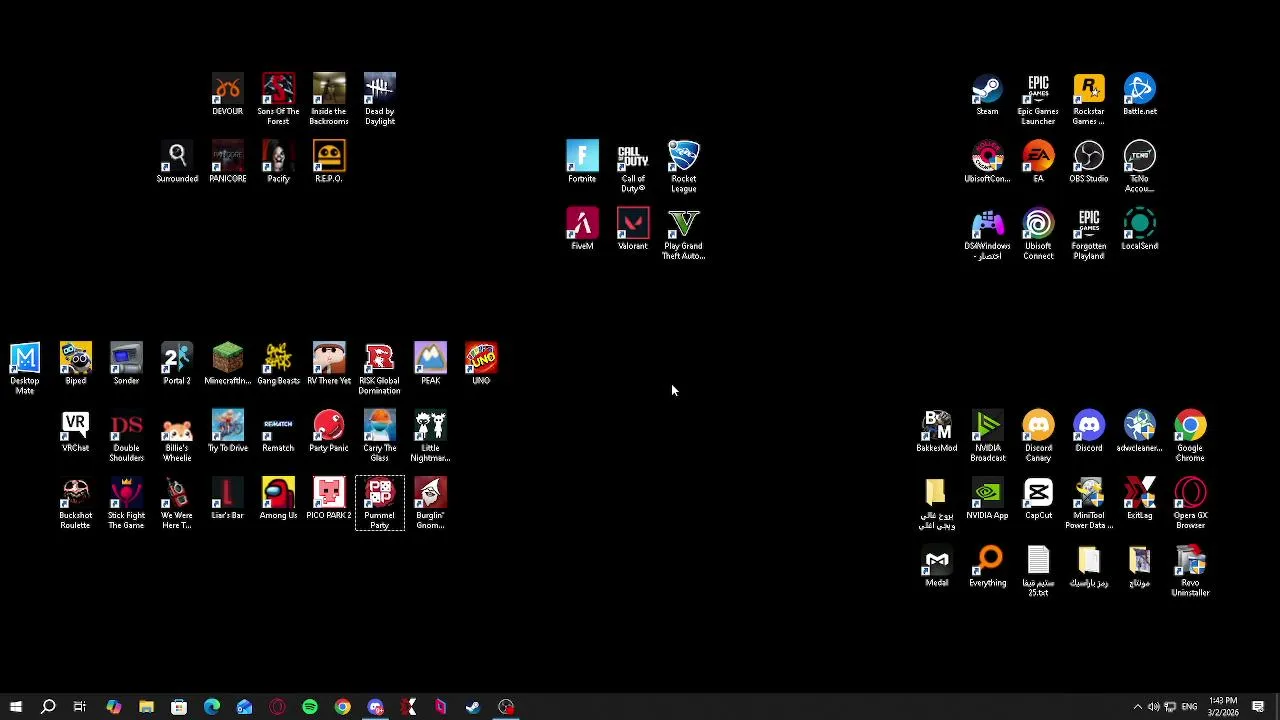Open the notifications action center
The width and height of the screenshot is (1280, 720).
coord(1258,707)
